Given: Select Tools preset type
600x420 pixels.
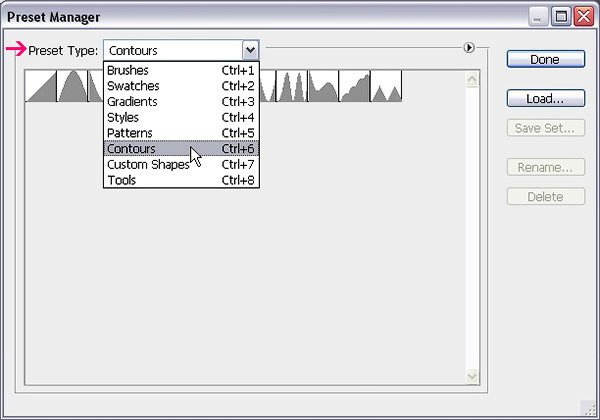Looking at the screenshot, I should click(x=181, y=180).
